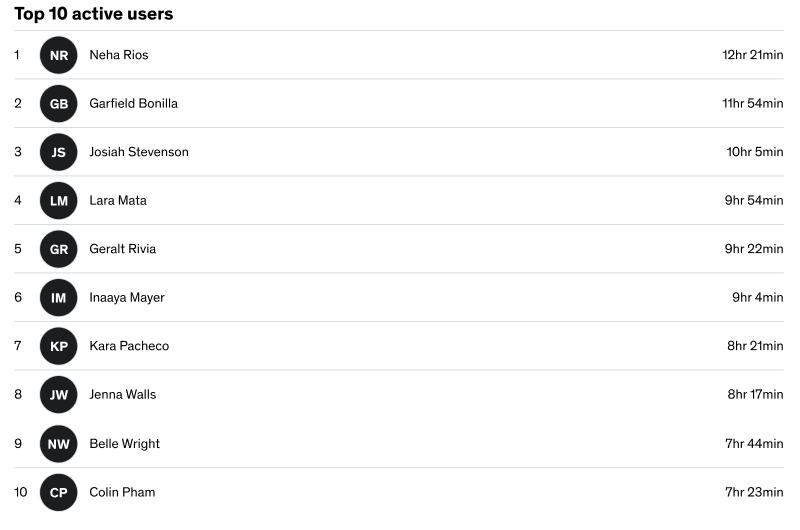Image resolution: width=800 pixels, height=530 pixels.
Task: Select the KP avatar circle
Action: click(59, 346)
